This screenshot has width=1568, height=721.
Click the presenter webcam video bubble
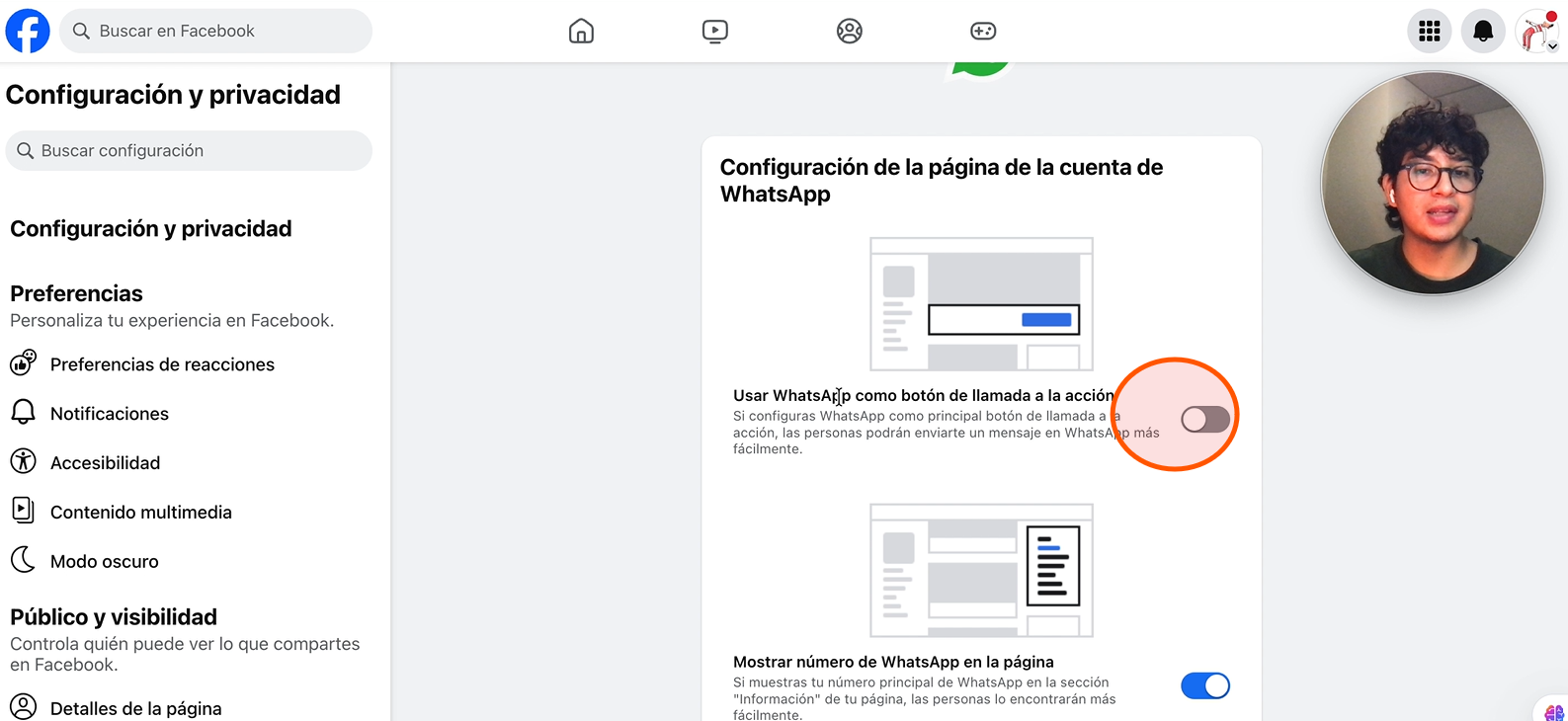point(1433,183)
